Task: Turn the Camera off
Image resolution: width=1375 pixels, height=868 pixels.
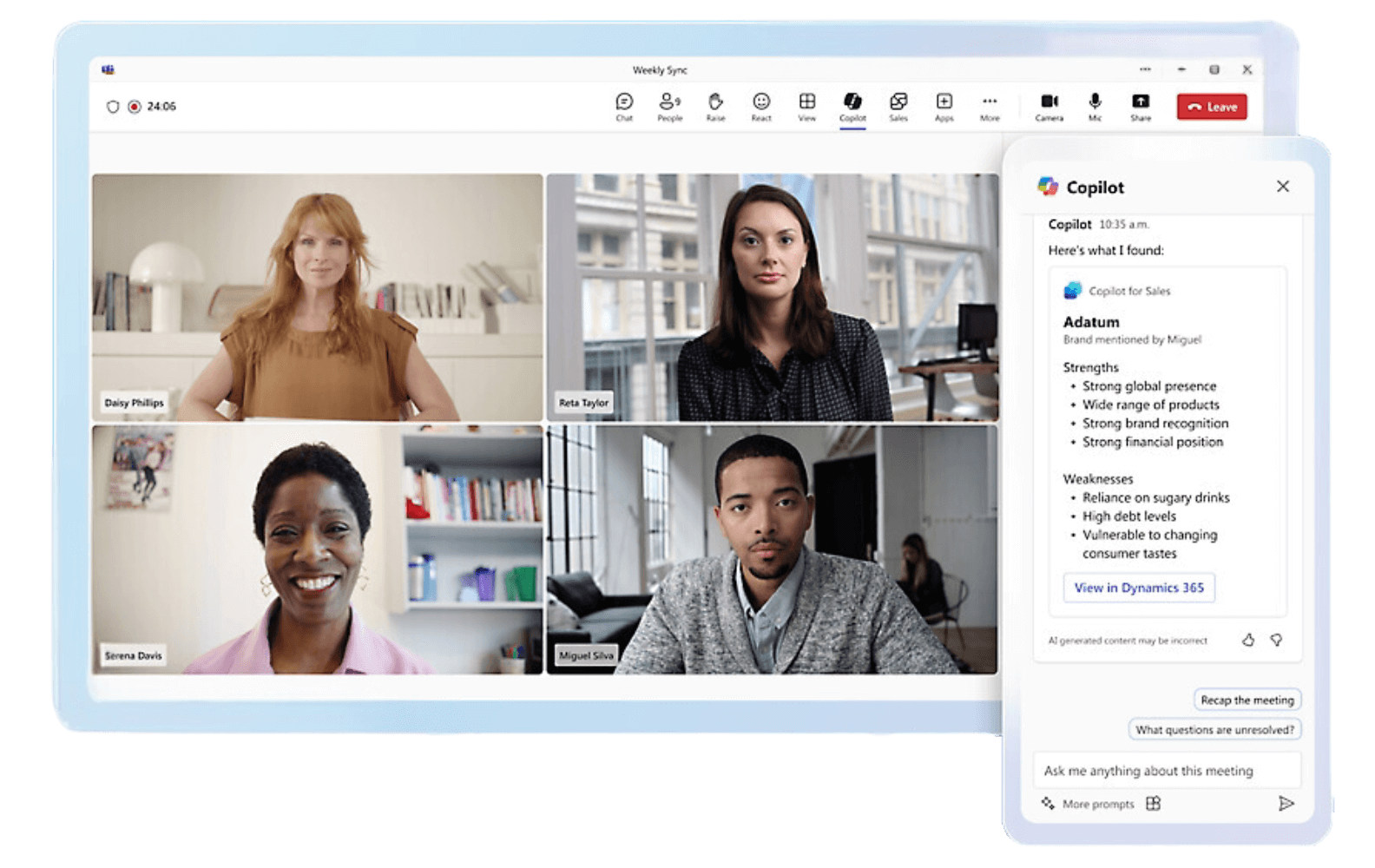Action: (1049, 107)
